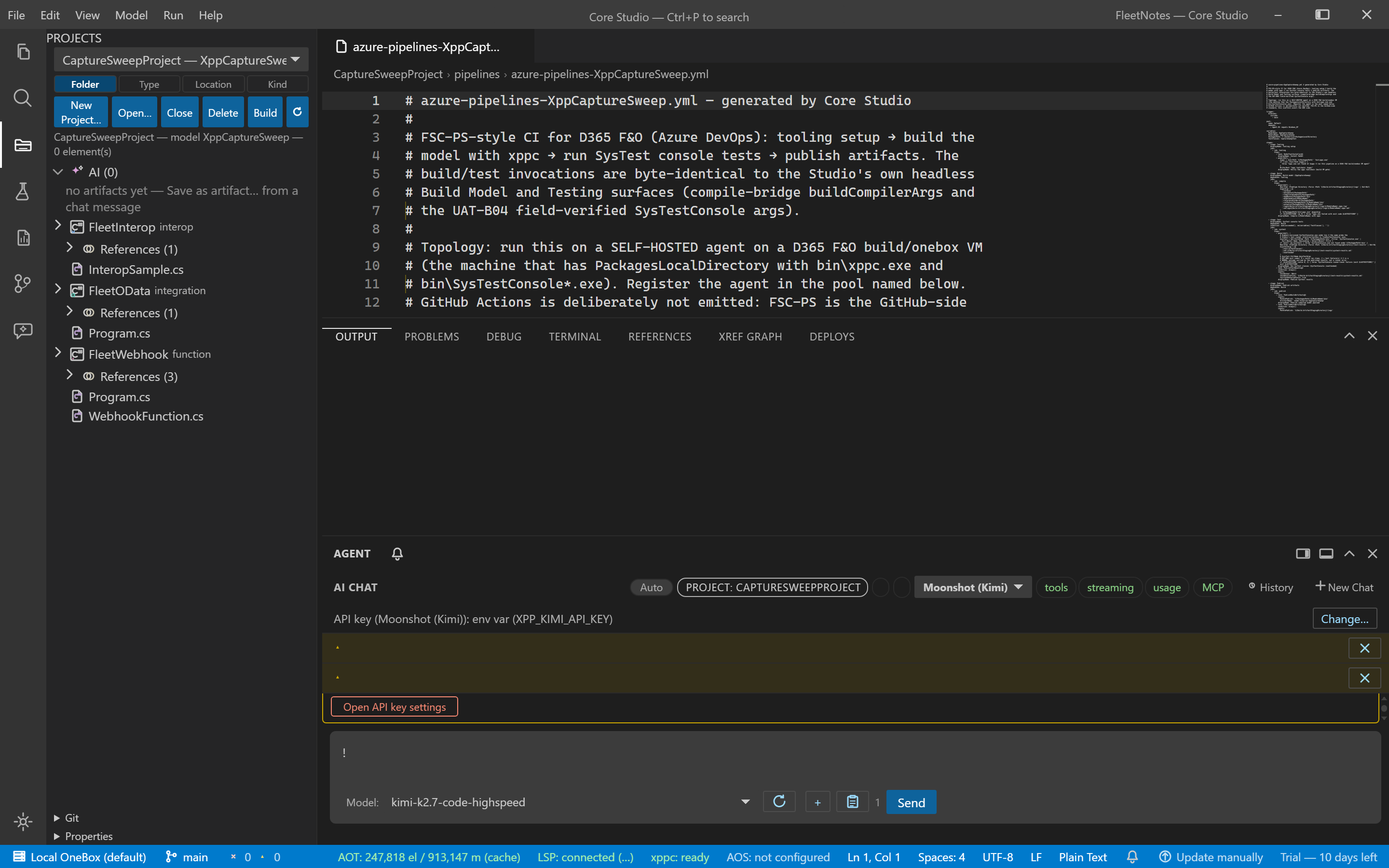Switch to the TERMINAL tab
1389x868 pixels.
pos(574,337)
